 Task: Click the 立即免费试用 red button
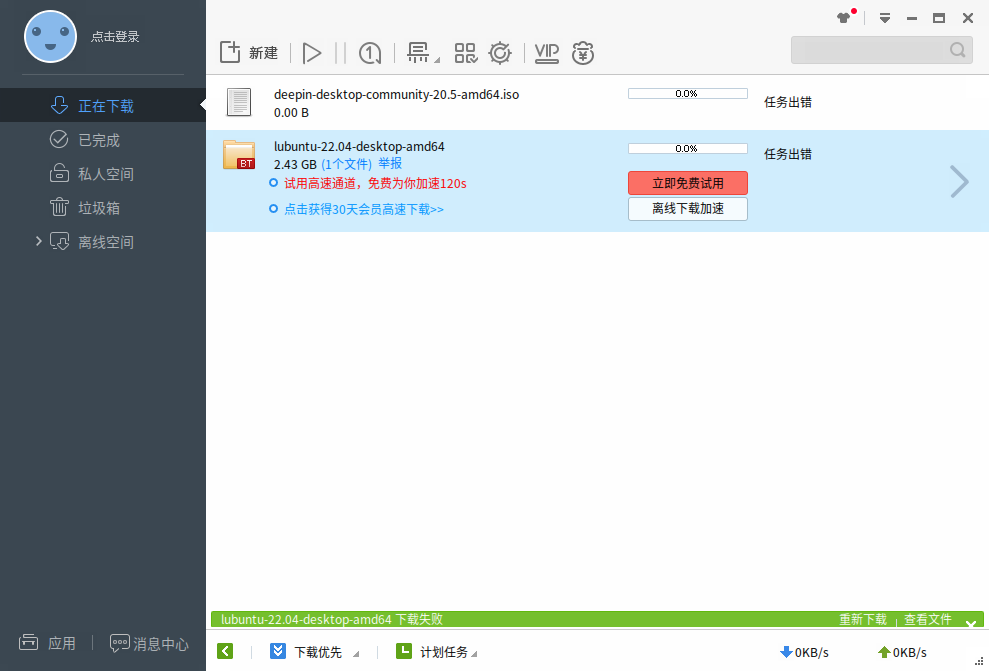point(687,183)
